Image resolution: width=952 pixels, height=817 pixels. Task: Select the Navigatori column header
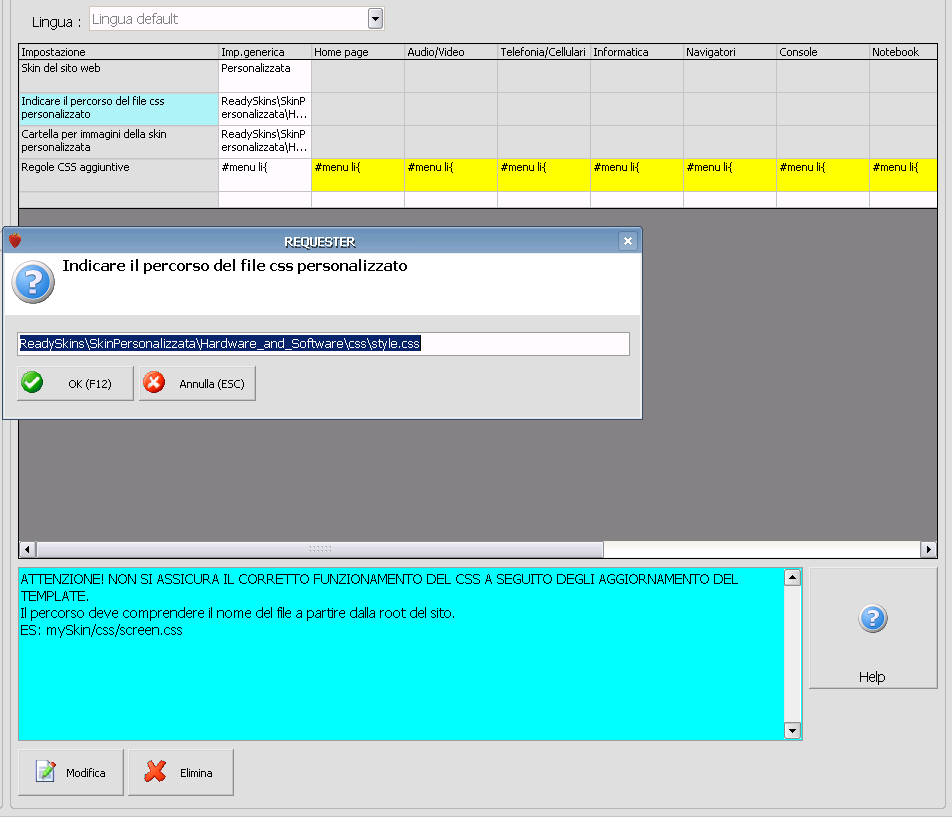(729, 52)
